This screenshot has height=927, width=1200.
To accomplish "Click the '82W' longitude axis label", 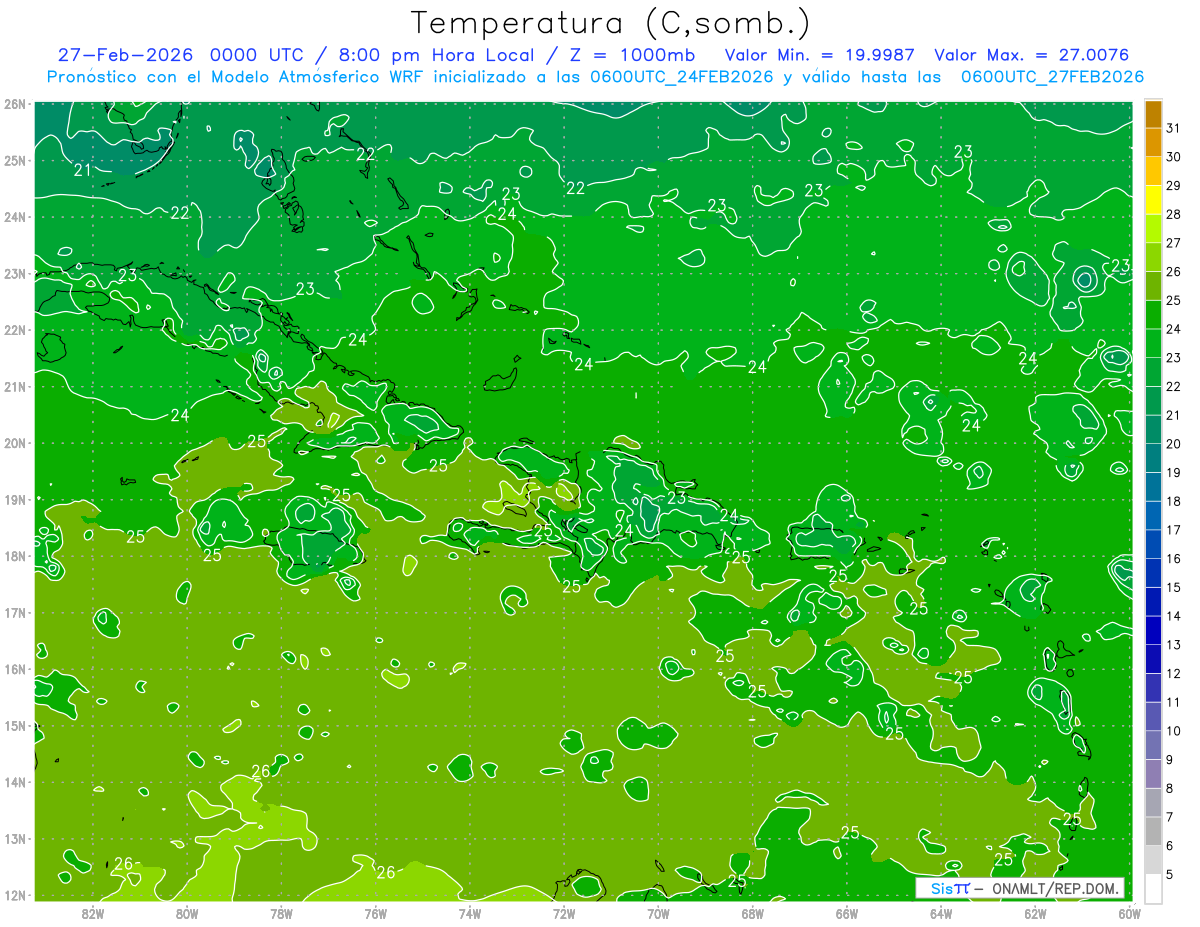I will click(x=93, y=912).
